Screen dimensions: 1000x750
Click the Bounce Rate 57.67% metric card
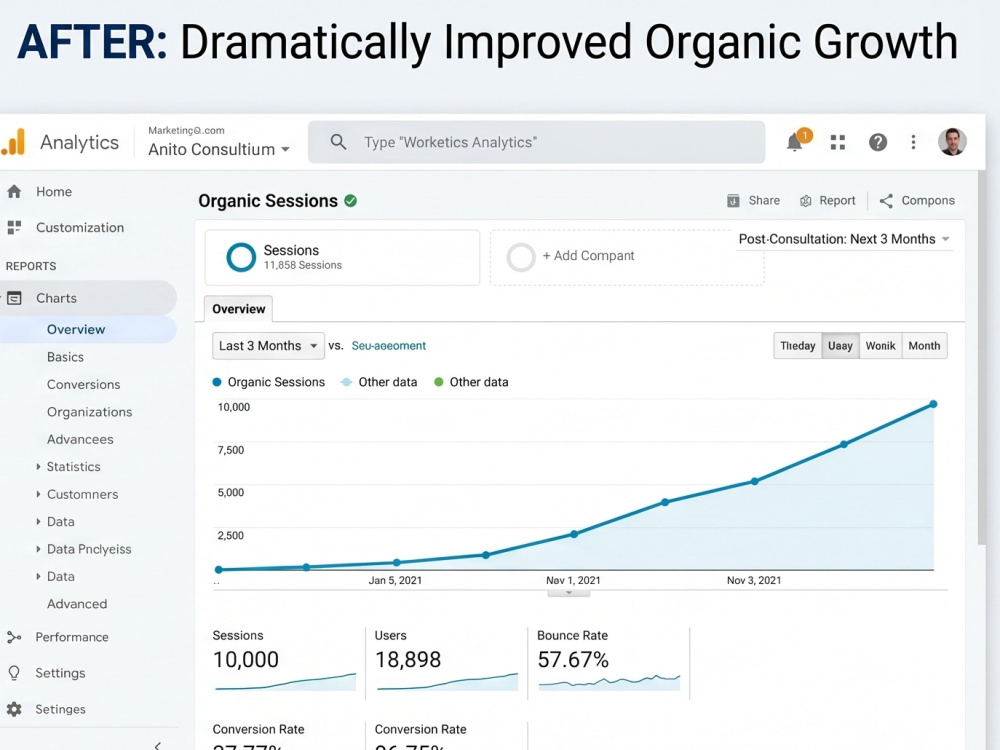609,662
